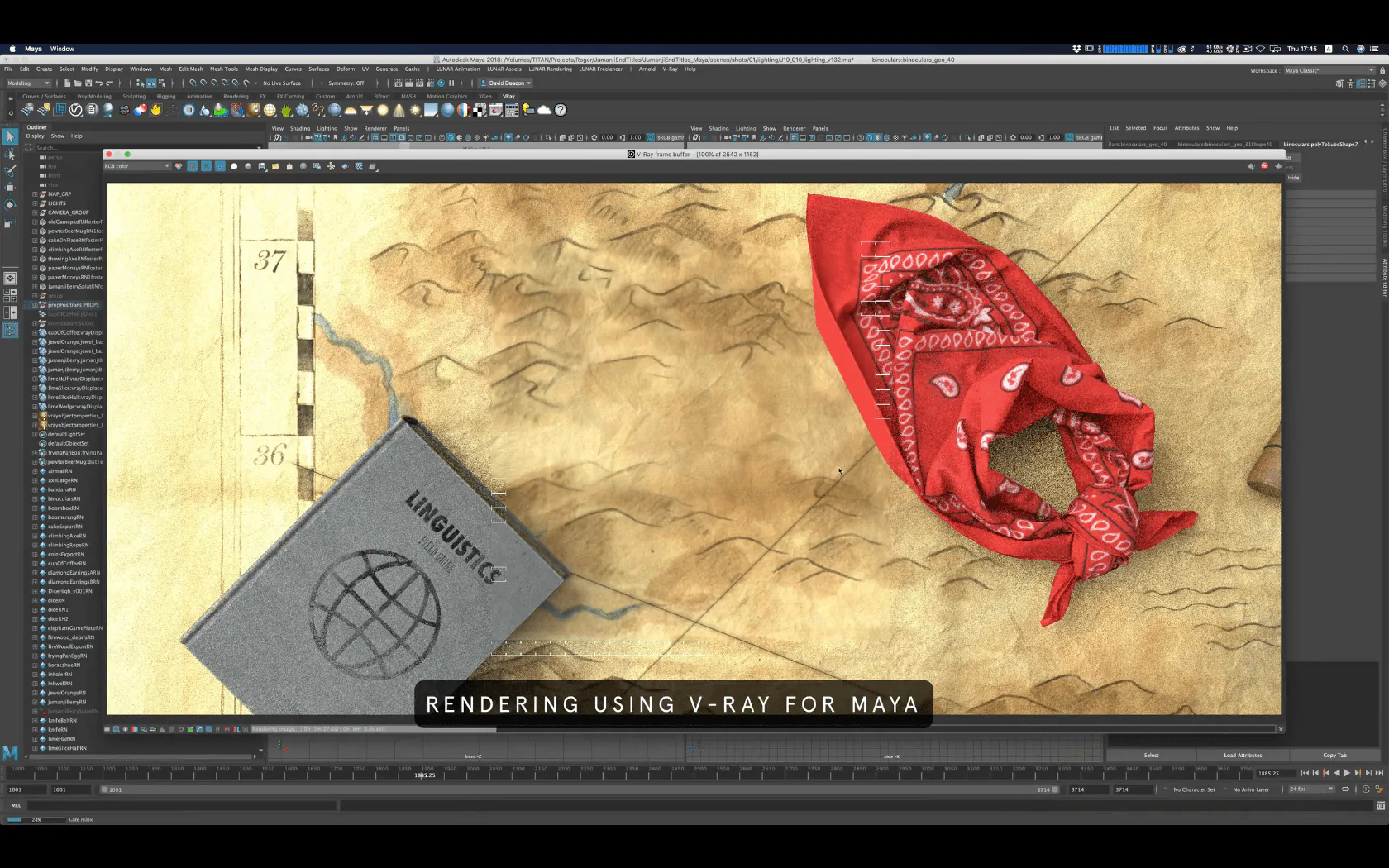Screen dimensions: 1389x868
Task: Toggle Symmetry Off setting
Action: point(346,83)
